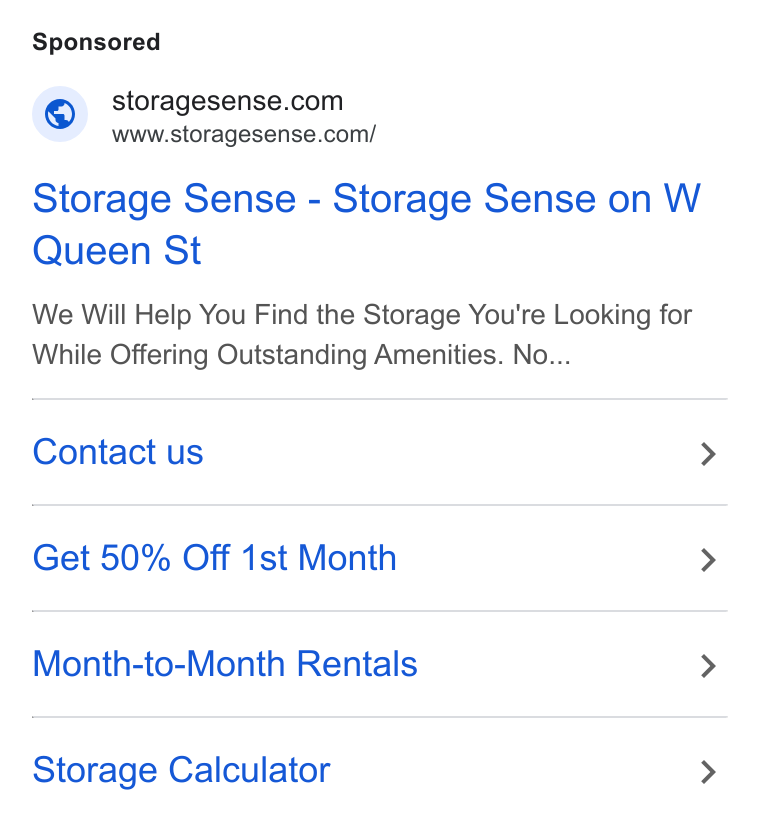Viewport: 760px width, 822px height.
Task: Click the truncated 'No...' description ending
Action: pyautogui.click(x=541, y=355)
